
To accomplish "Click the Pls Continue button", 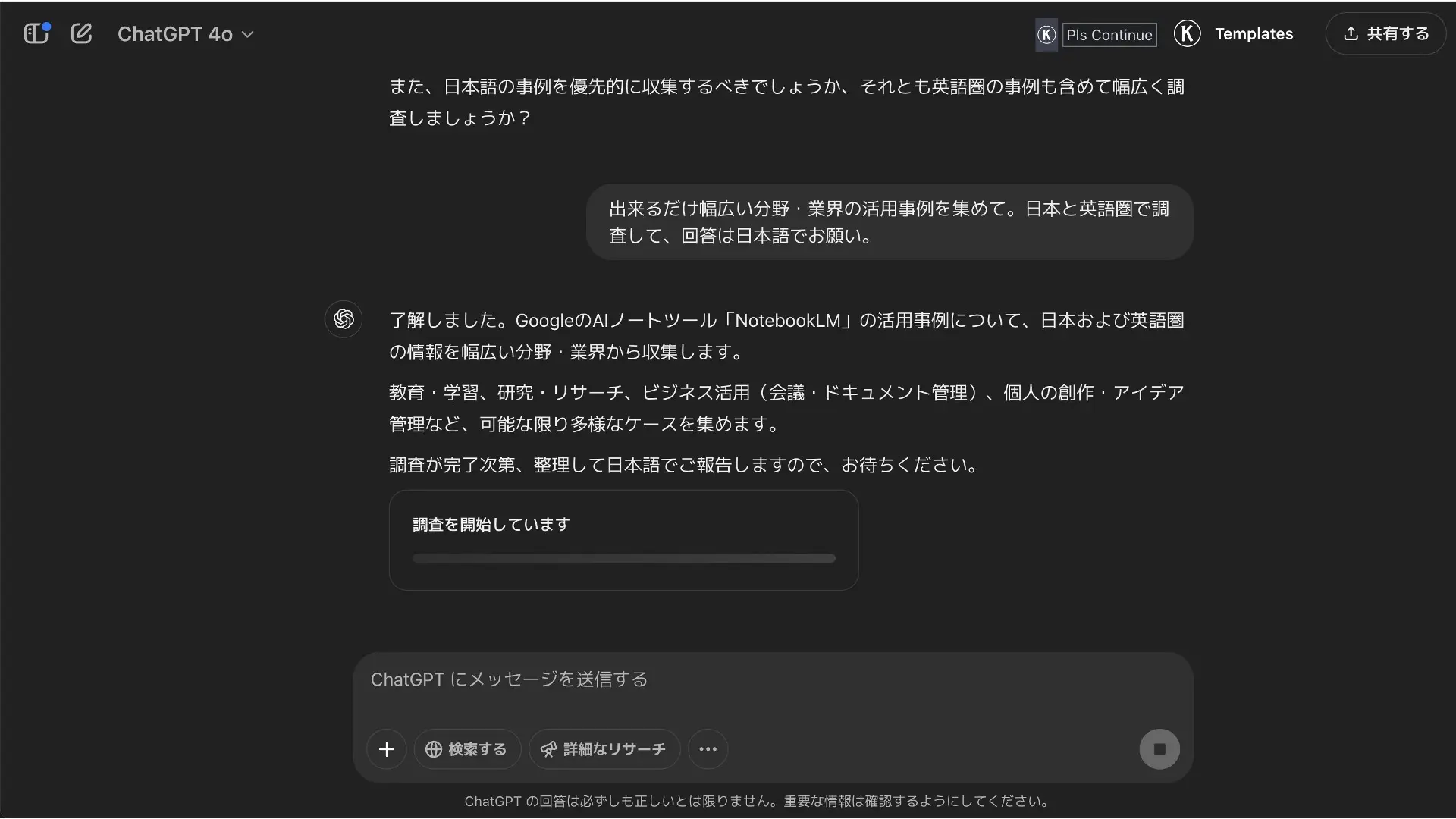I will point(1109,35).
